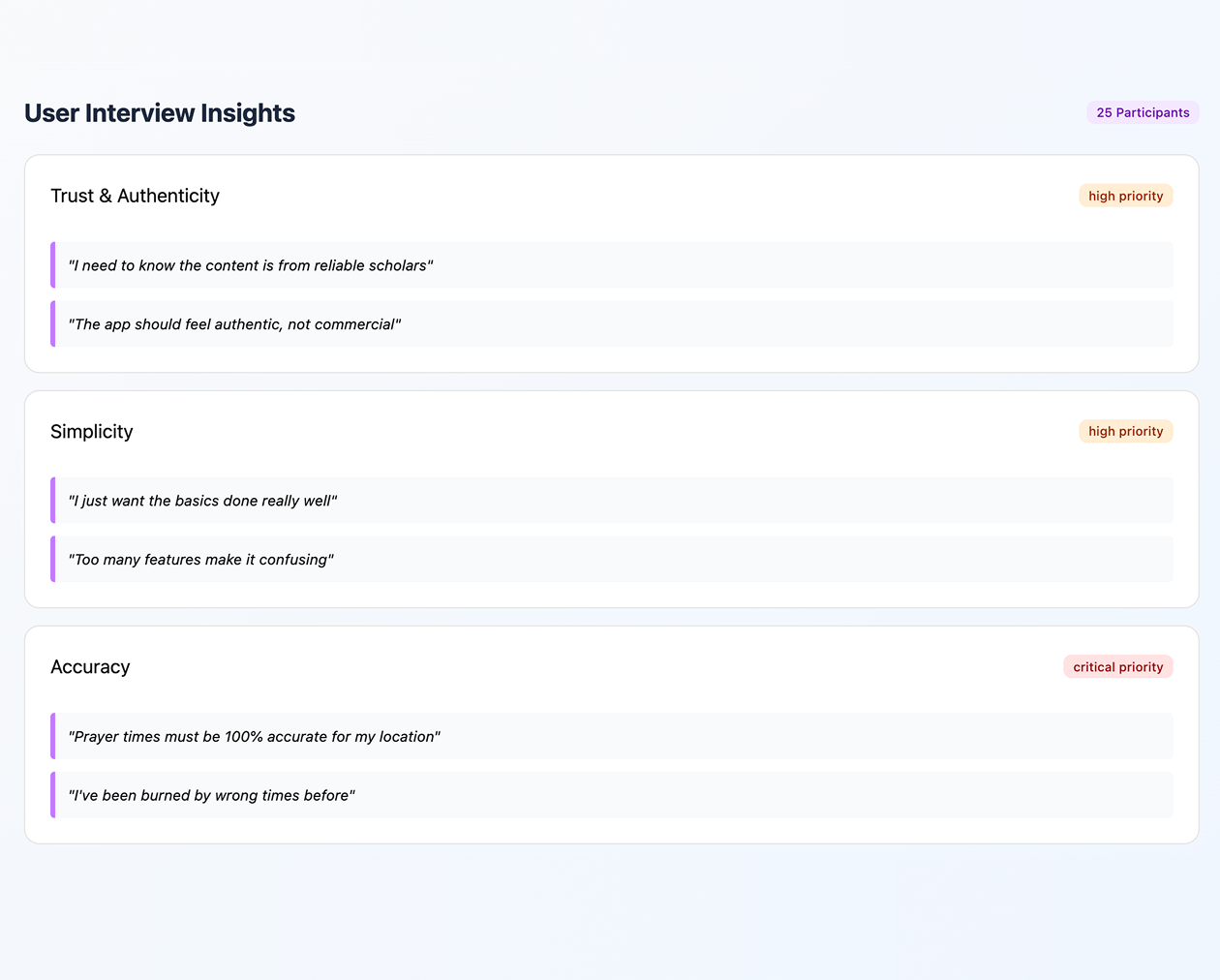
Task: Click the 25 Participants badge
Action: (1143, 112)
